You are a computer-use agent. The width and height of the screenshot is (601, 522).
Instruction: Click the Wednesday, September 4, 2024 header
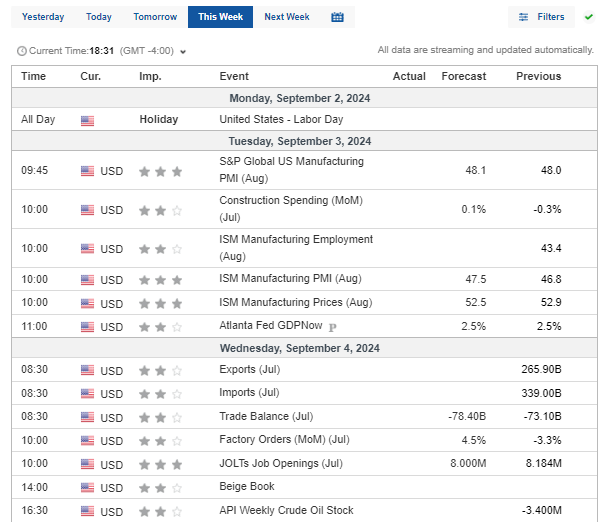300,348
